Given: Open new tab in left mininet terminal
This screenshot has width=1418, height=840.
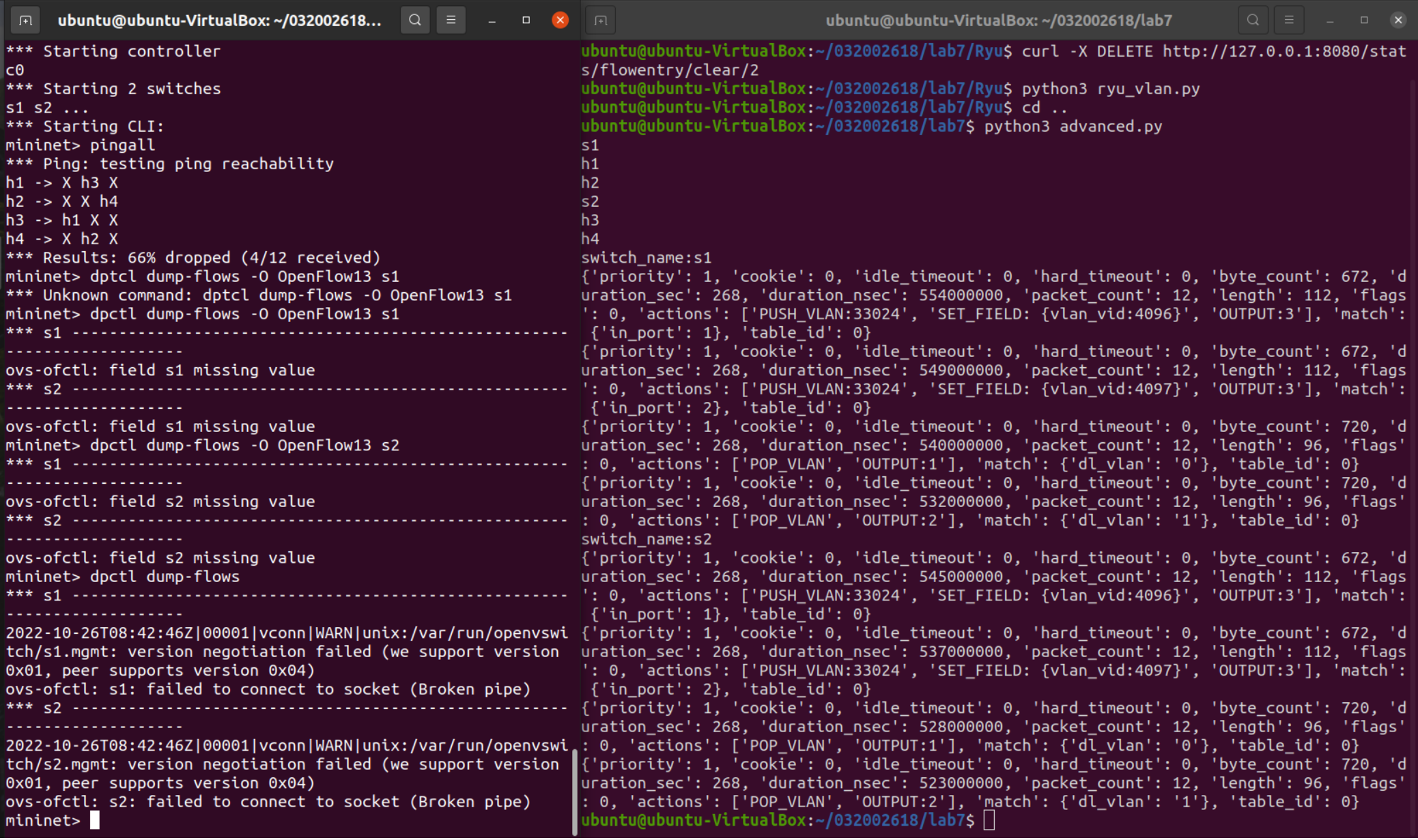Looking at the screenshot, I should [25, 20].
